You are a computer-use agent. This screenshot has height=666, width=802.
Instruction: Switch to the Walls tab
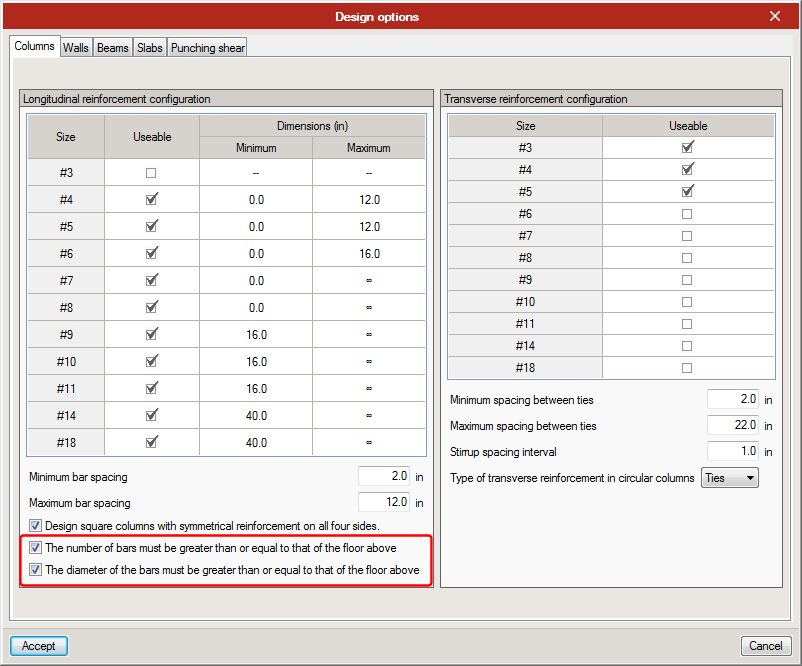(x=76, y=47)
